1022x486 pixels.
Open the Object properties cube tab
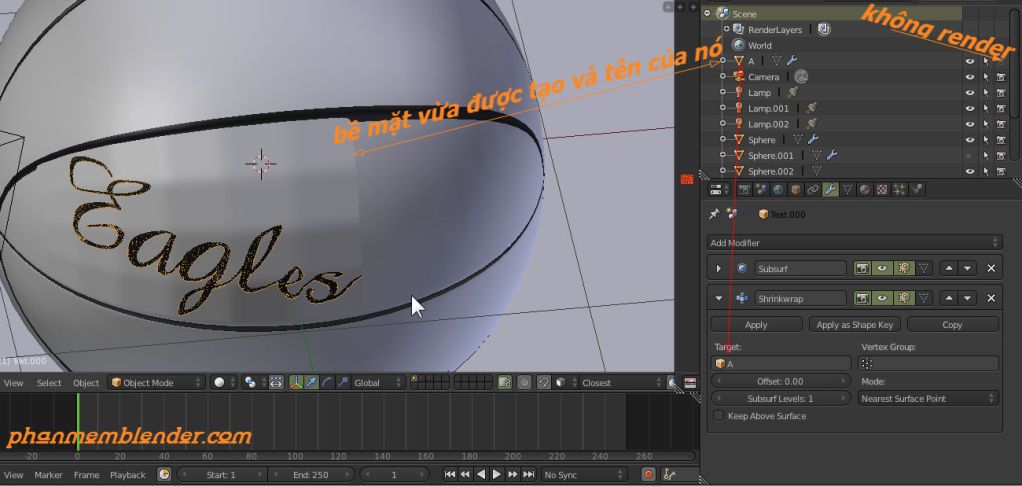click(x=795, y=190)
